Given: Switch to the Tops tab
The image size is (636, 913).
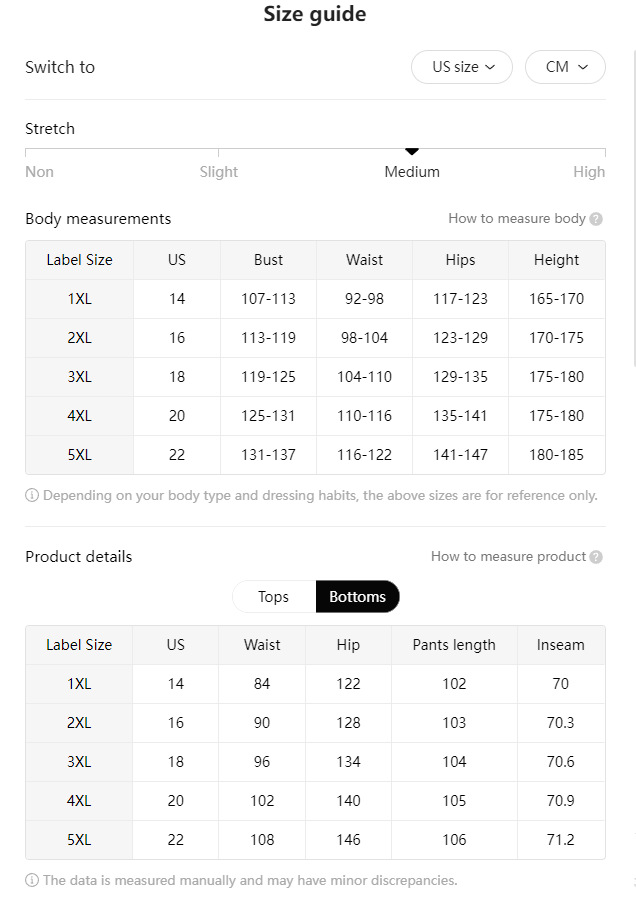Looking at the screenshot, I should 273,597.
